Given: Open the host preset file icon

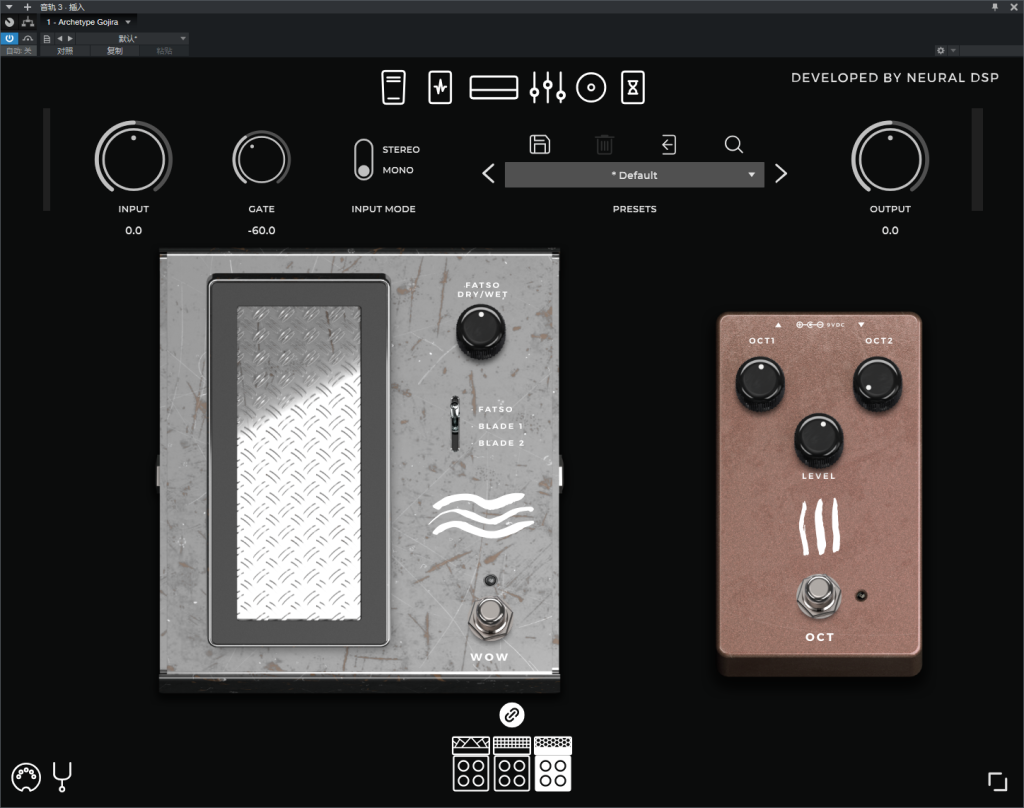Looking at the screenshot, I should coord(46,39).
